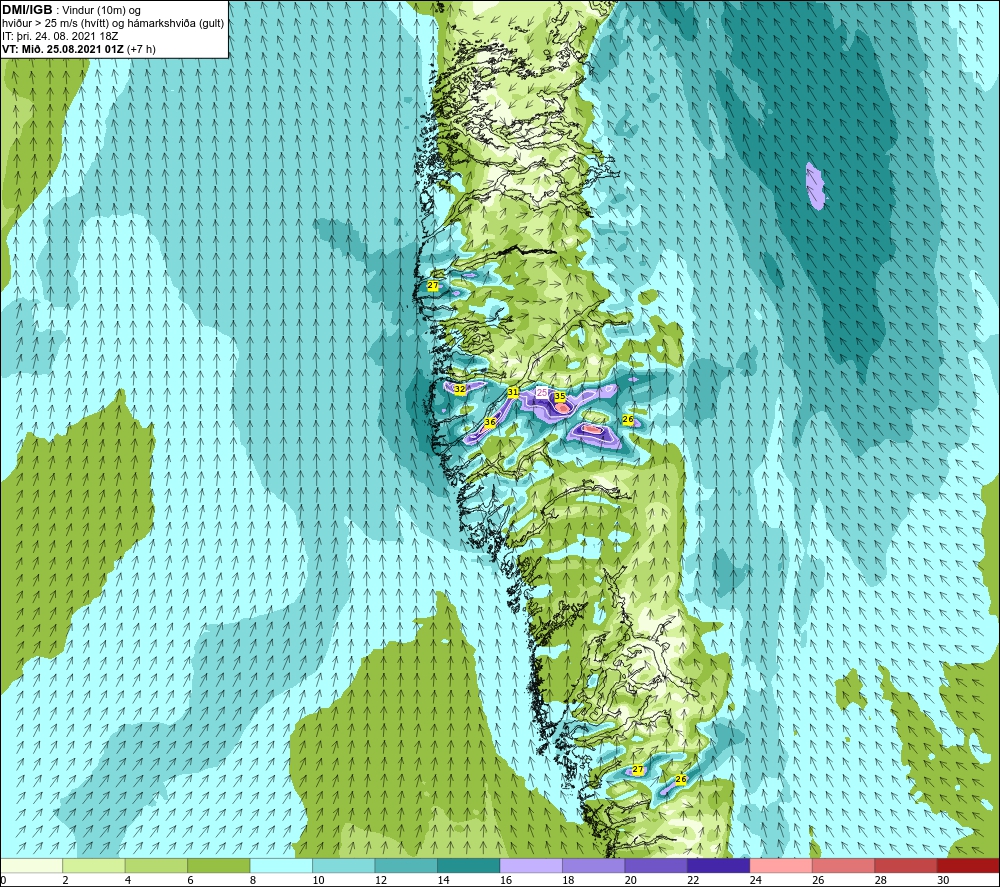Click the DMI/IGB title text
Image resolution: width=1000 pixels, height=887 pixels.
[27, 10]
